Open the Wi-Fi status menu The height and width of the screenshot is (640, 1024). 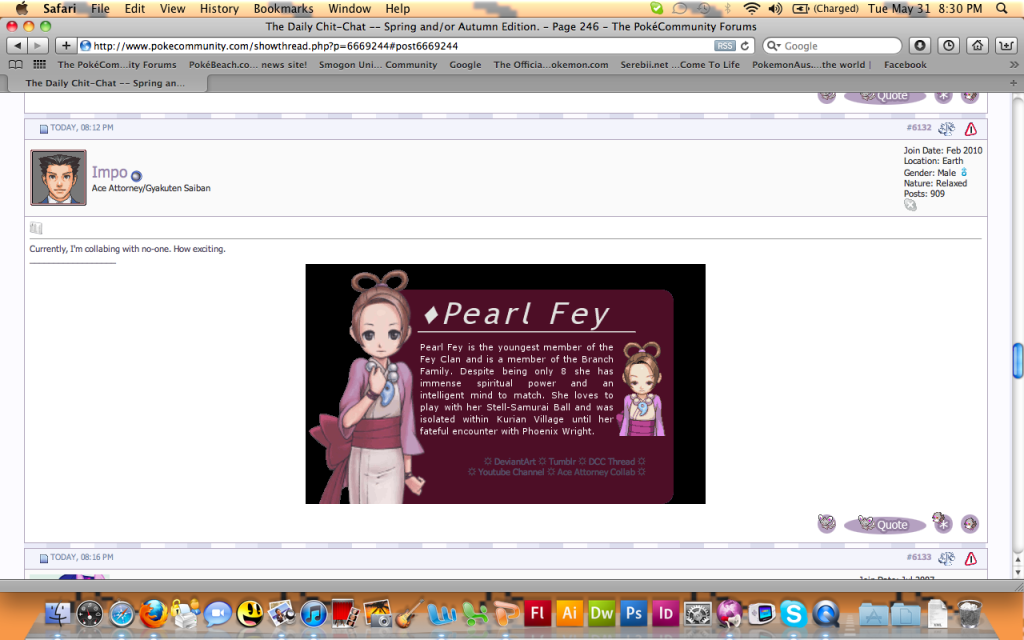coord(752,8)
